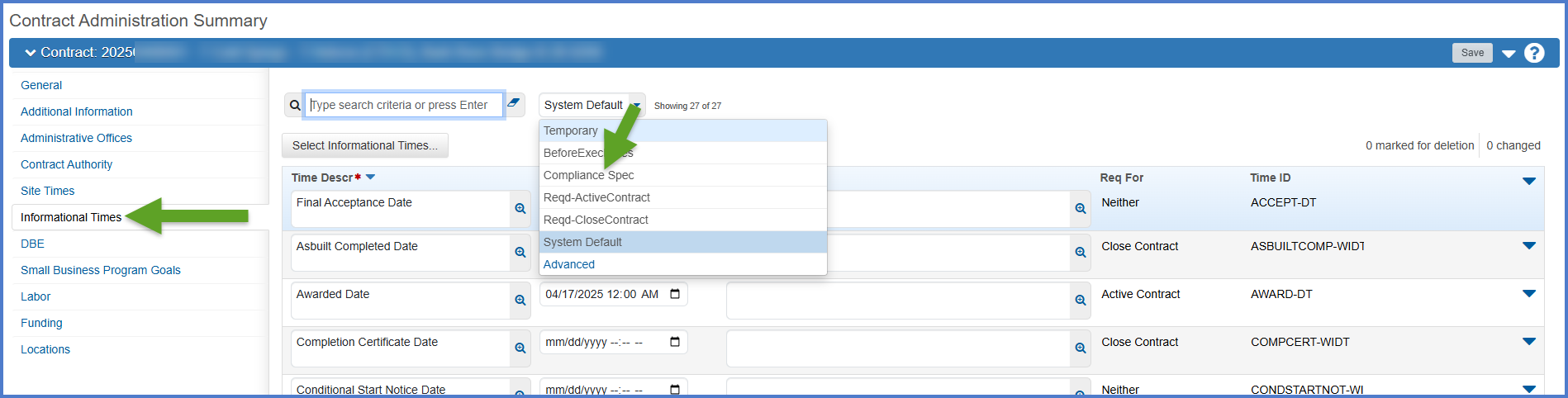Collapse the Contract header chevron
This screenshot has width=1568, height=398.
pyautogui.click(x=31, y=53)
